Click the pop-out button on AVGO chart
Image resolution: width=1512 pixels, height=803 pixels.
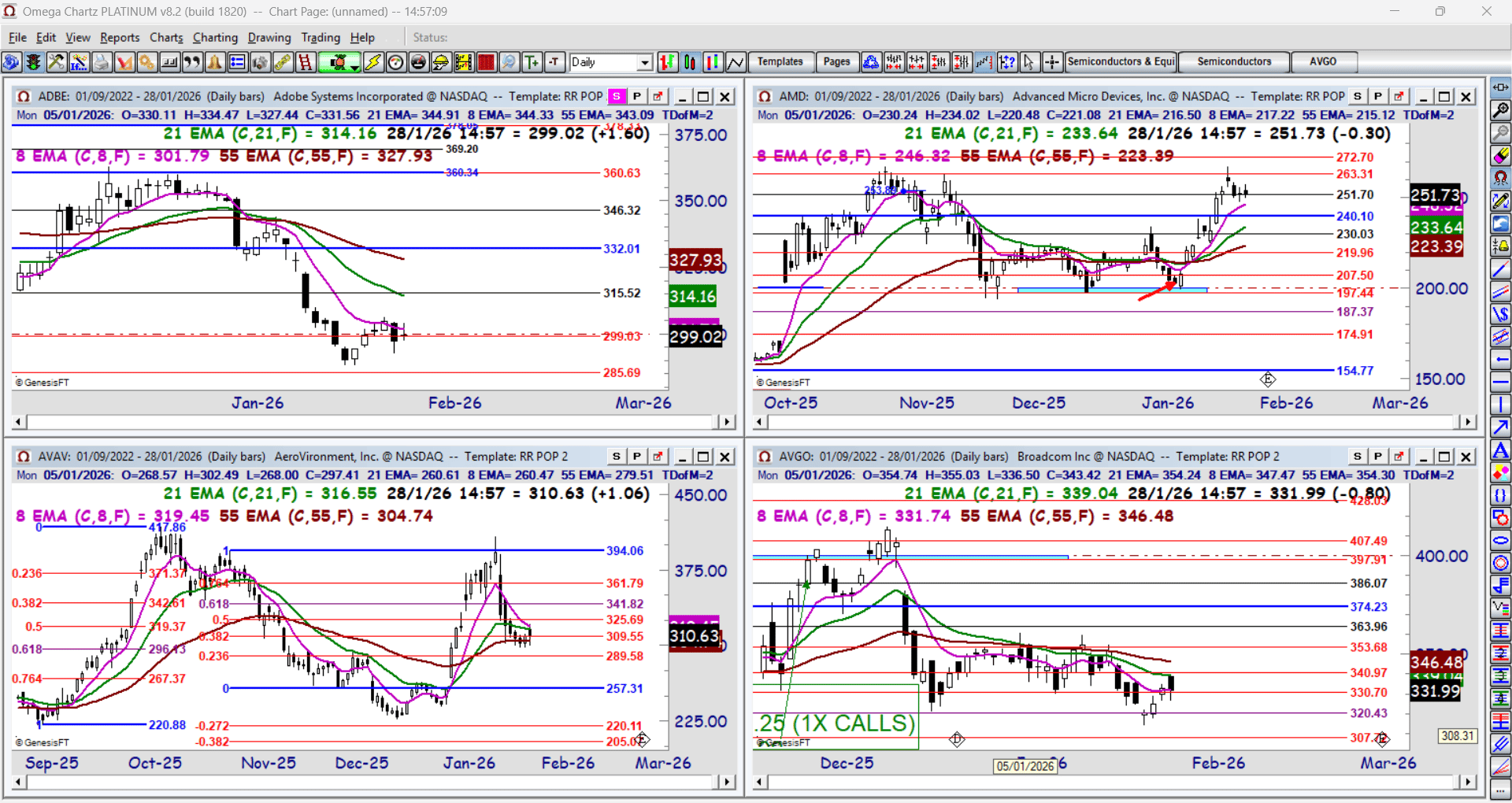point(1399,457)
